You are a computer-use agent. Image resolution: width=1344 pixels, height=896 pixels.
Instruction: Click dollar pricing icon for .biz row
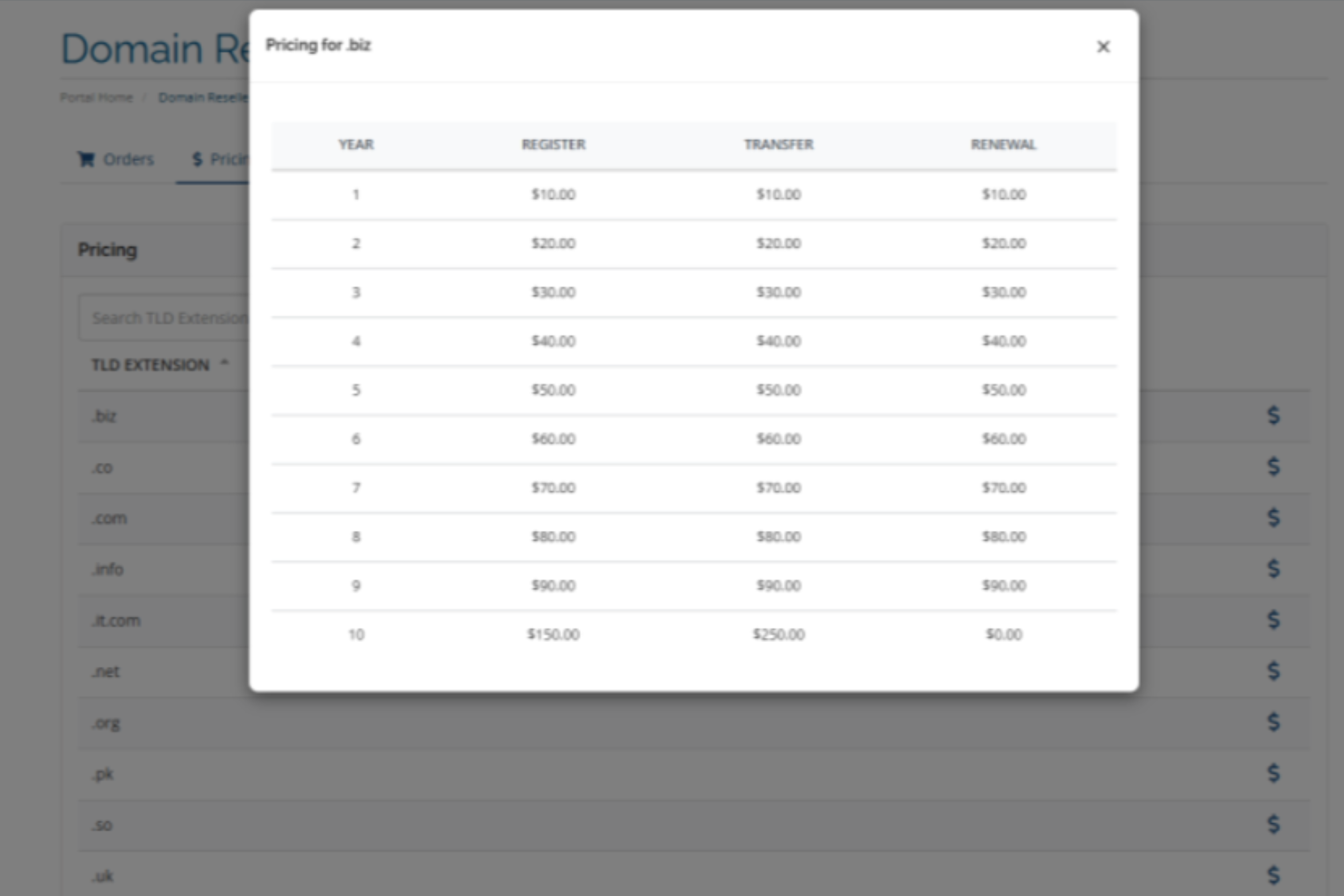click(1273, 415)
